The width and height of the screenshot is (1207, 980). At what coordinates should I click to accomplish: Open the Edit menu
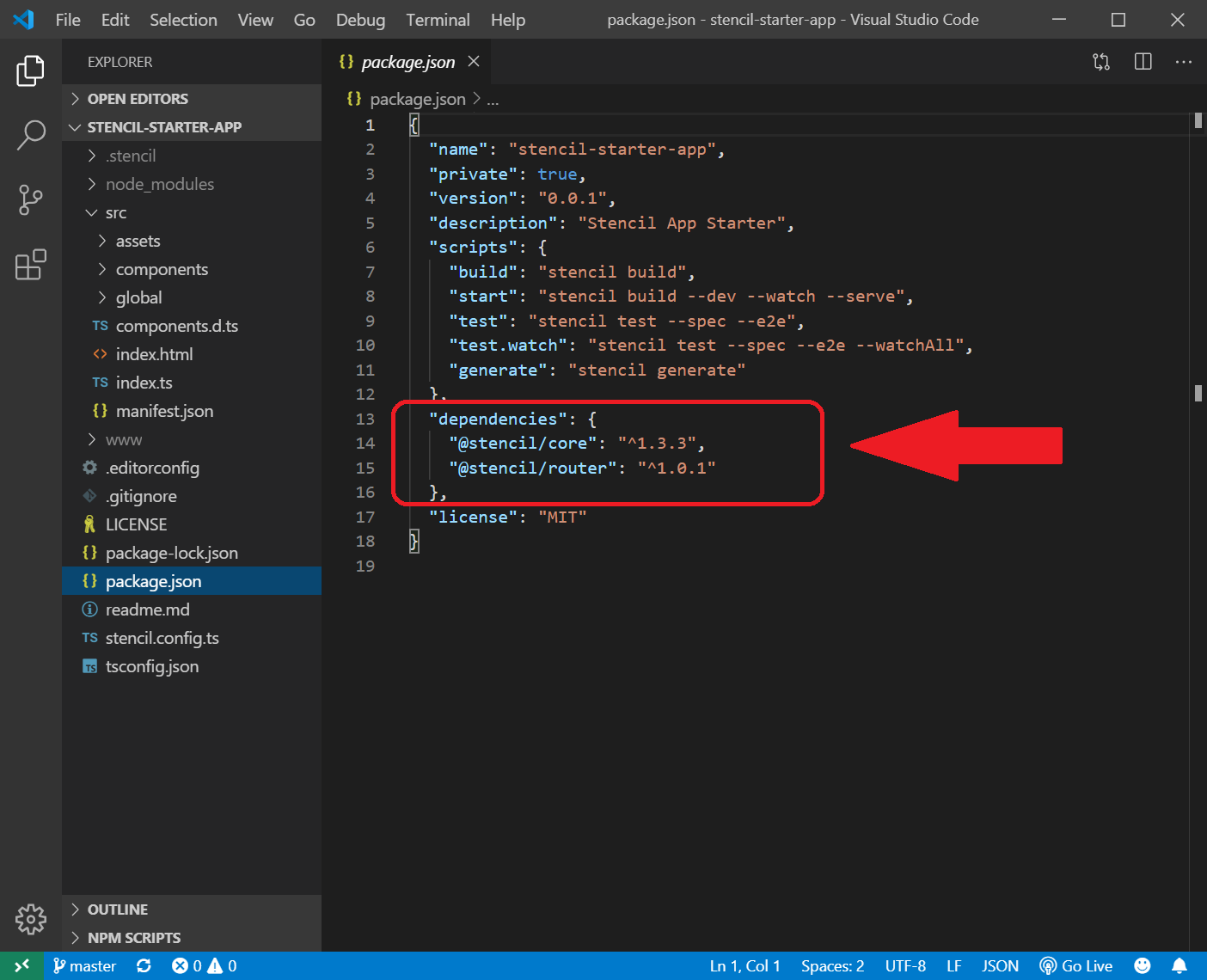pyautogui.click(x=115, y=20)
